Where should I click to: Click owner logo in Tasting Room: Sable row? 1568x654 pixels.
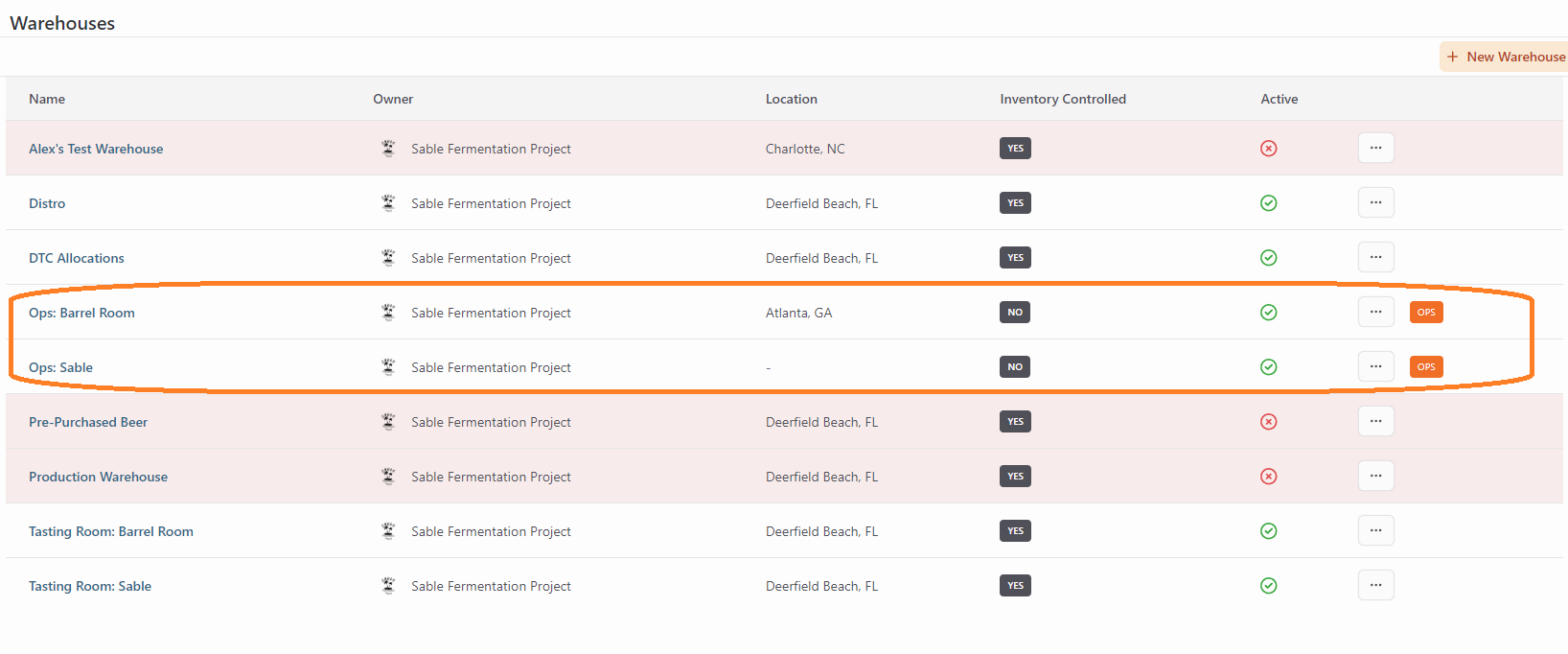[x=388, y=585]
